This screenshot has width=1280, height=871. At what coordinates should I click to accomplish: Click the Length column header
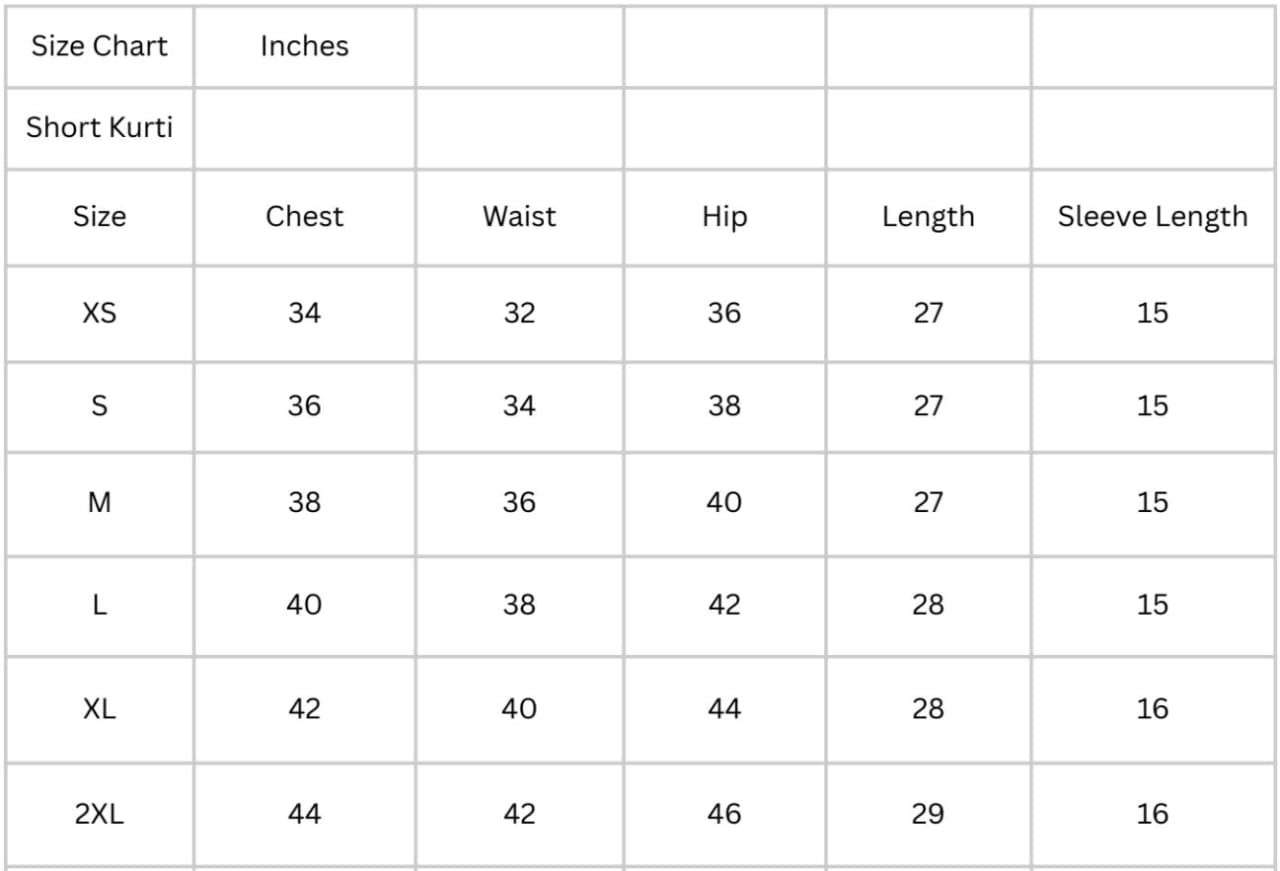[x=927, y=216]
